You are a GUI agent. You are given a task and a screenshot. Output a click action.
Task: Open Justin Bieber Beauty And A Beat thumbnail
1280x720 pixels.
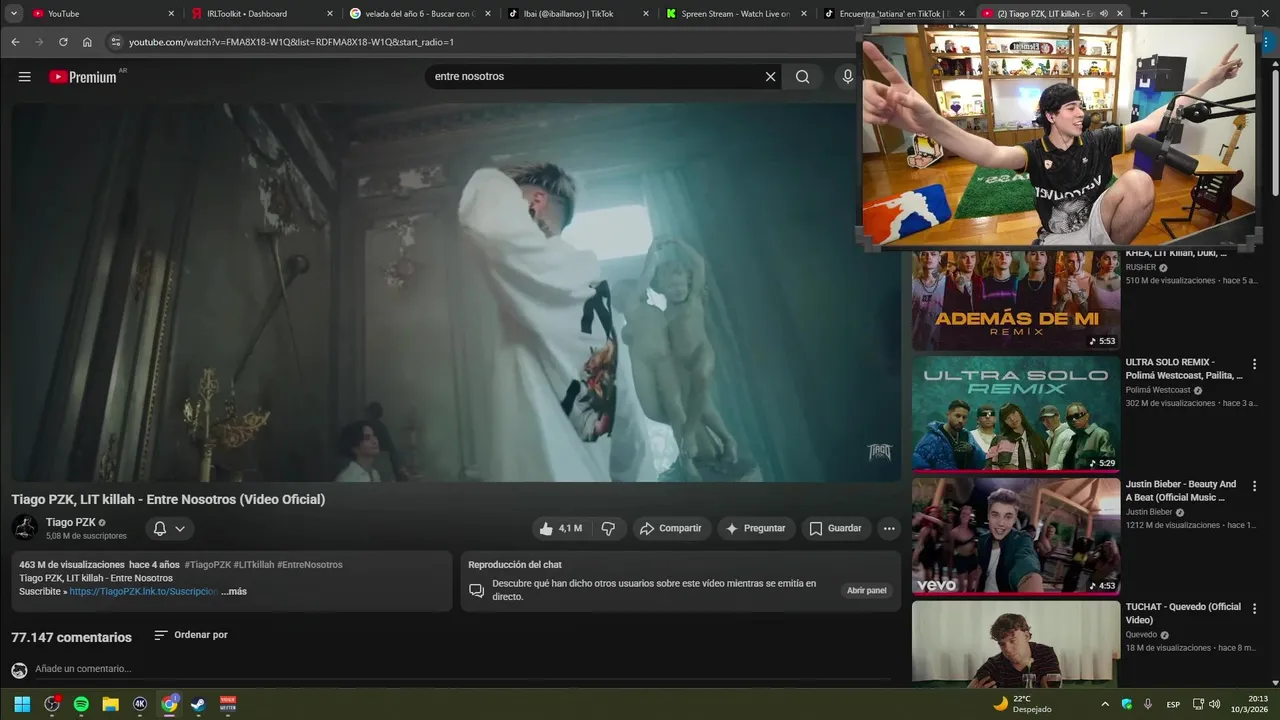coord(1016,535)
